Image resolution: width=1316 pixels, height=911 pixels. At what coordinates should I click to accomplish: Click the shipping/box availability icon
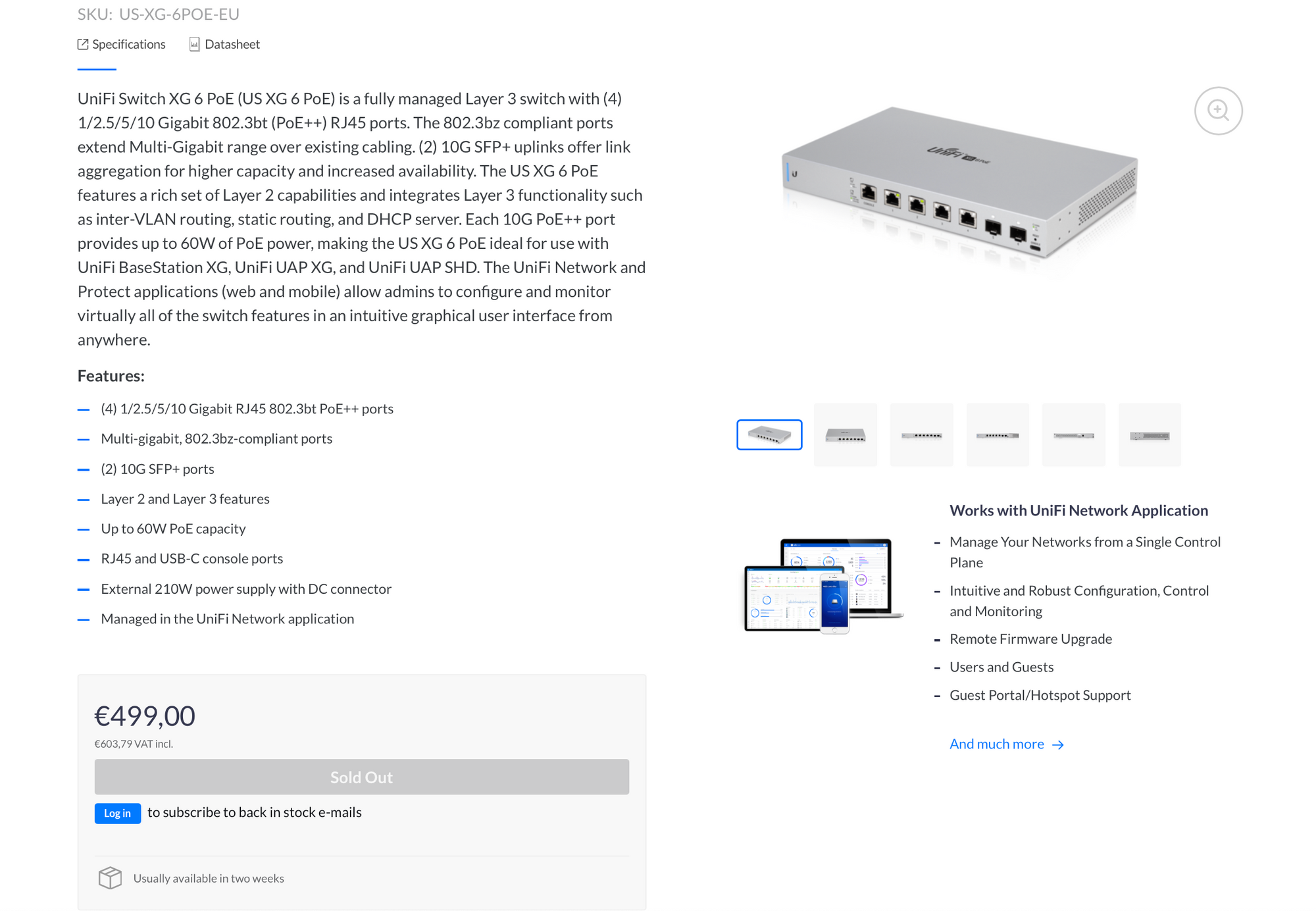109,878
